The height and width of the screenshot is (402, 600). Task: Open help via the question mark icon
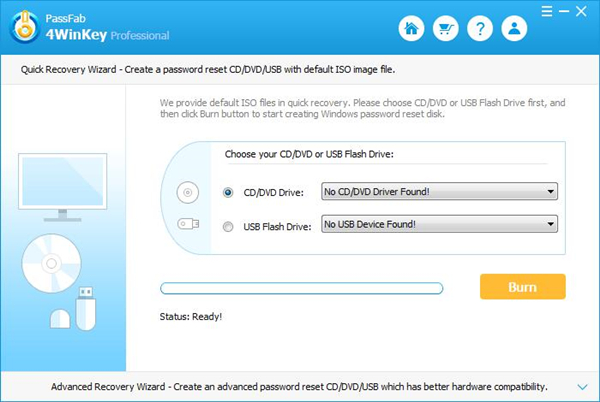pos(481,29)
